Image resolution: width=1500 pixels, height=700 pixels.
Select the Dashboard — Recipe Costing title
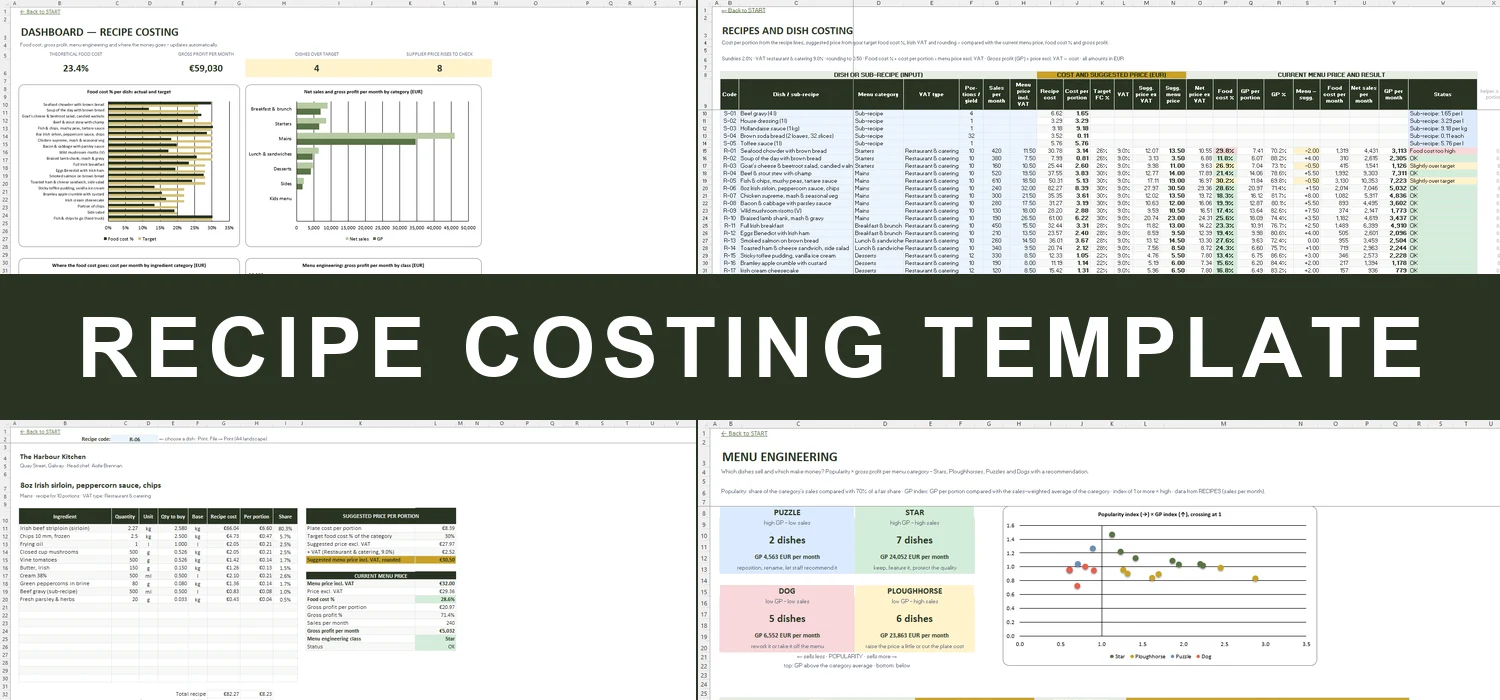click(100, 32)
